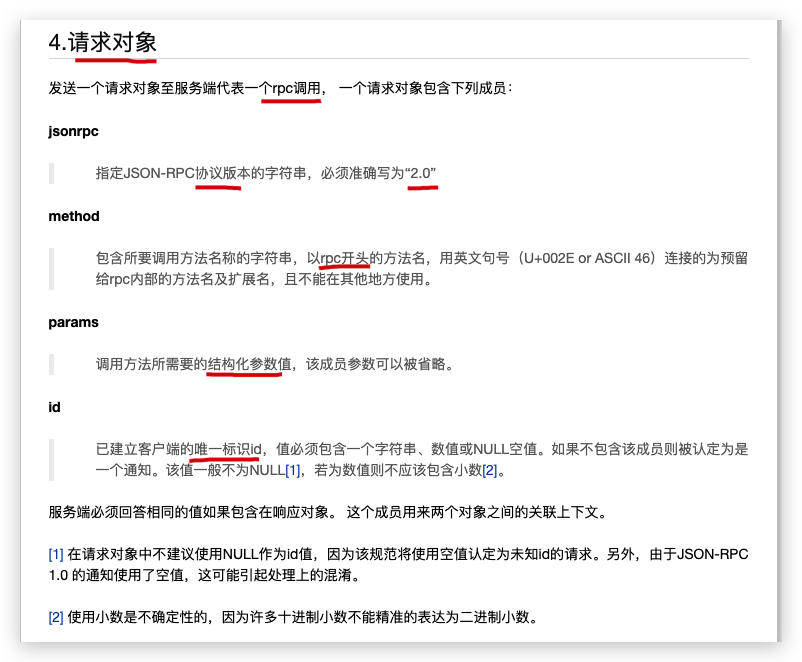This screenshot has height=662, width=802.
Task: Click the intro text 发送一个请求对象
Action: pos(104,88)
